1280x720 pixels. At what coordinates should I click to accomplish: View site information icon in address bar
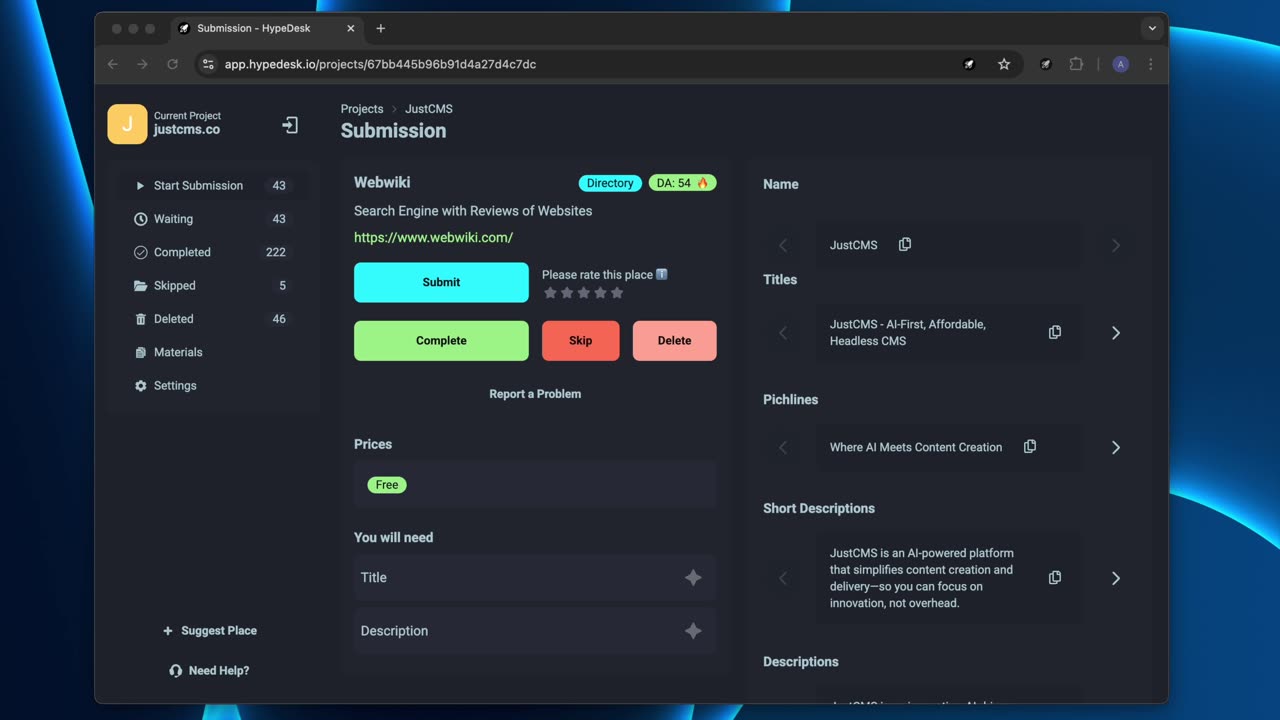208,64
